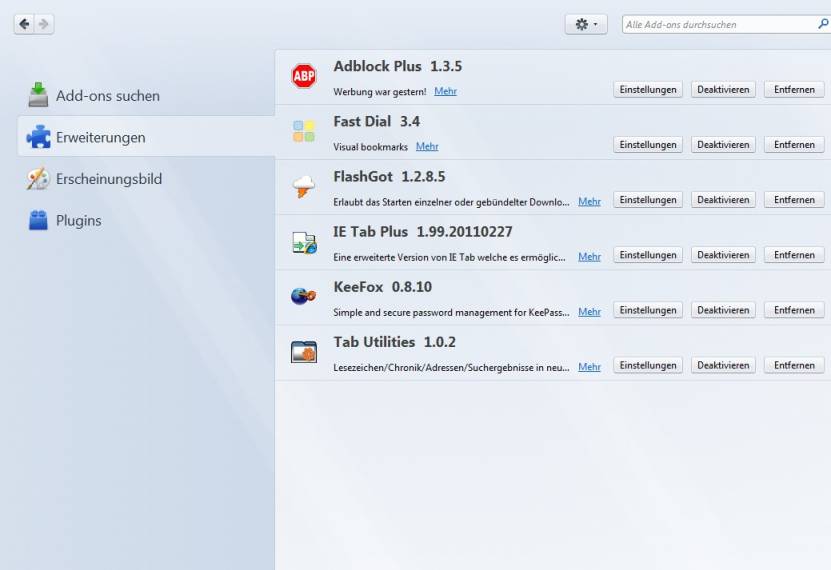831x570 pixels.
Task: Entfernen the Tab Utilities extension
Action: pos(794,365)
